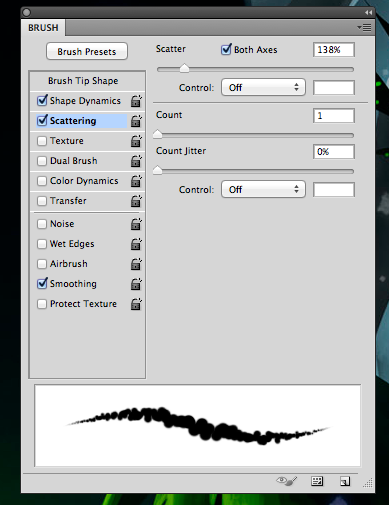Select the Scattering options row label

point(73,121)
